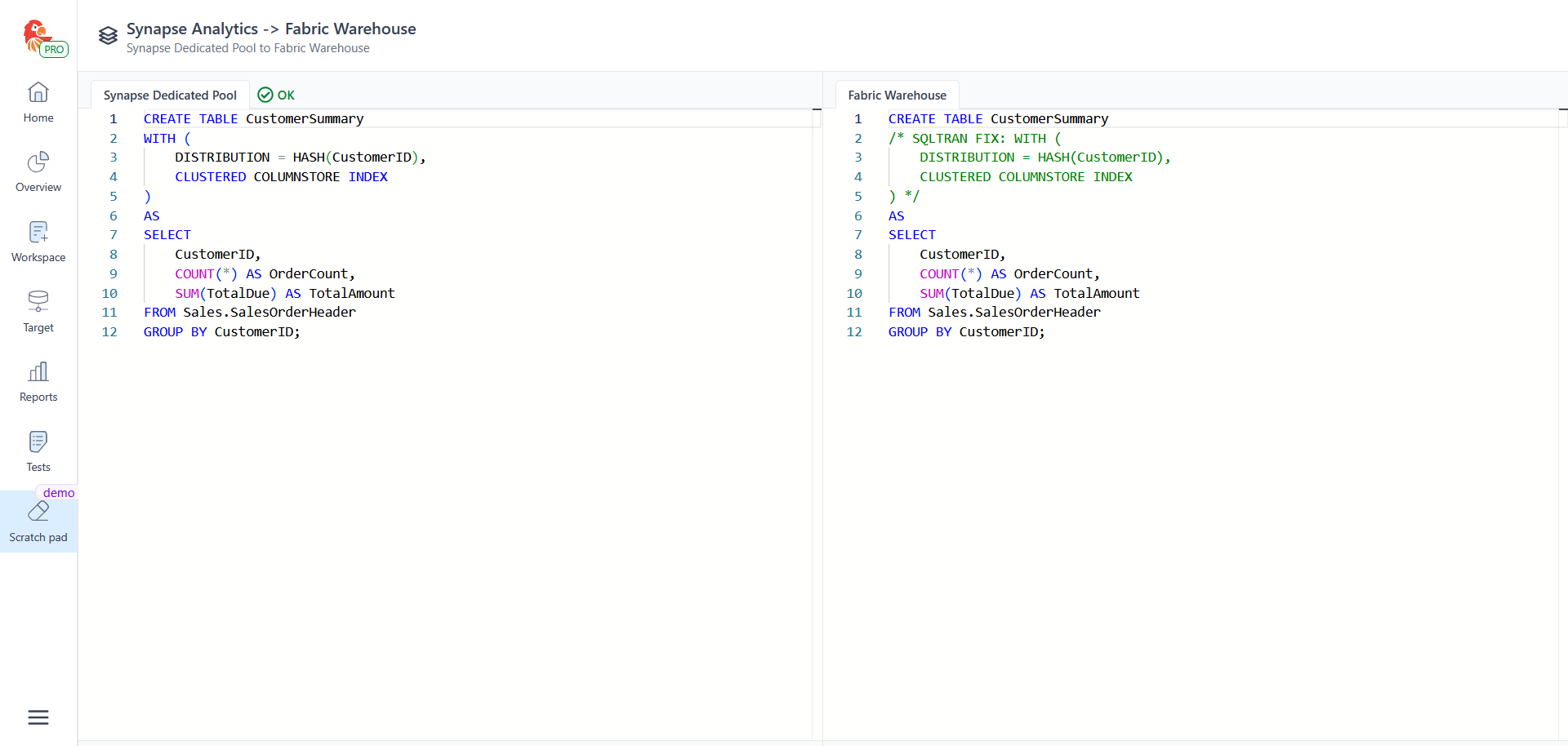Open the Home page icon
The height and width of the screenshot is (746, 1568).
point(38,93)
